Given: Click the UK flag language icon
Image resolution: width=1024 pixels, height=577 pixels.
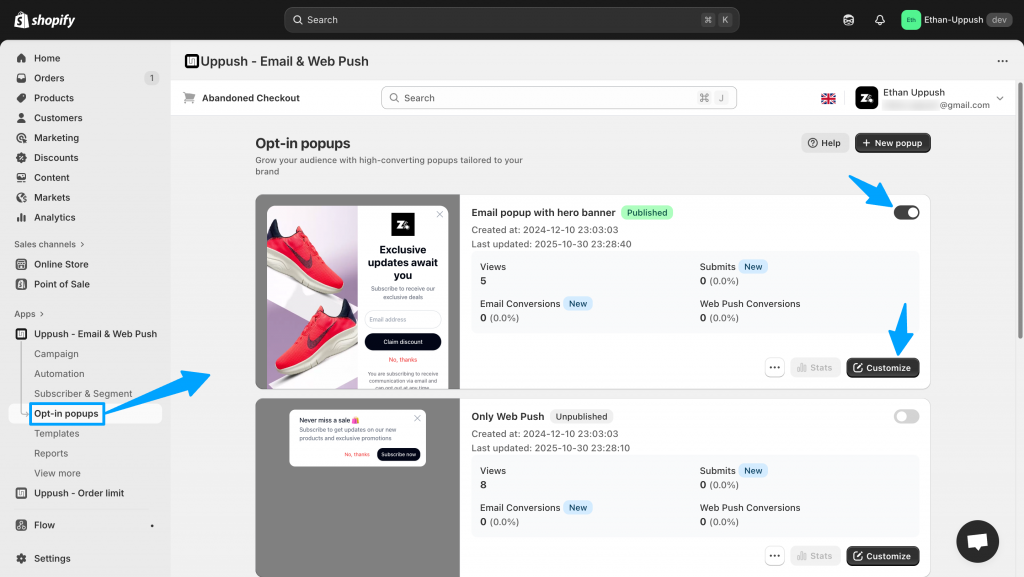Looking at the screenshot, I should (x=828, y=98).
